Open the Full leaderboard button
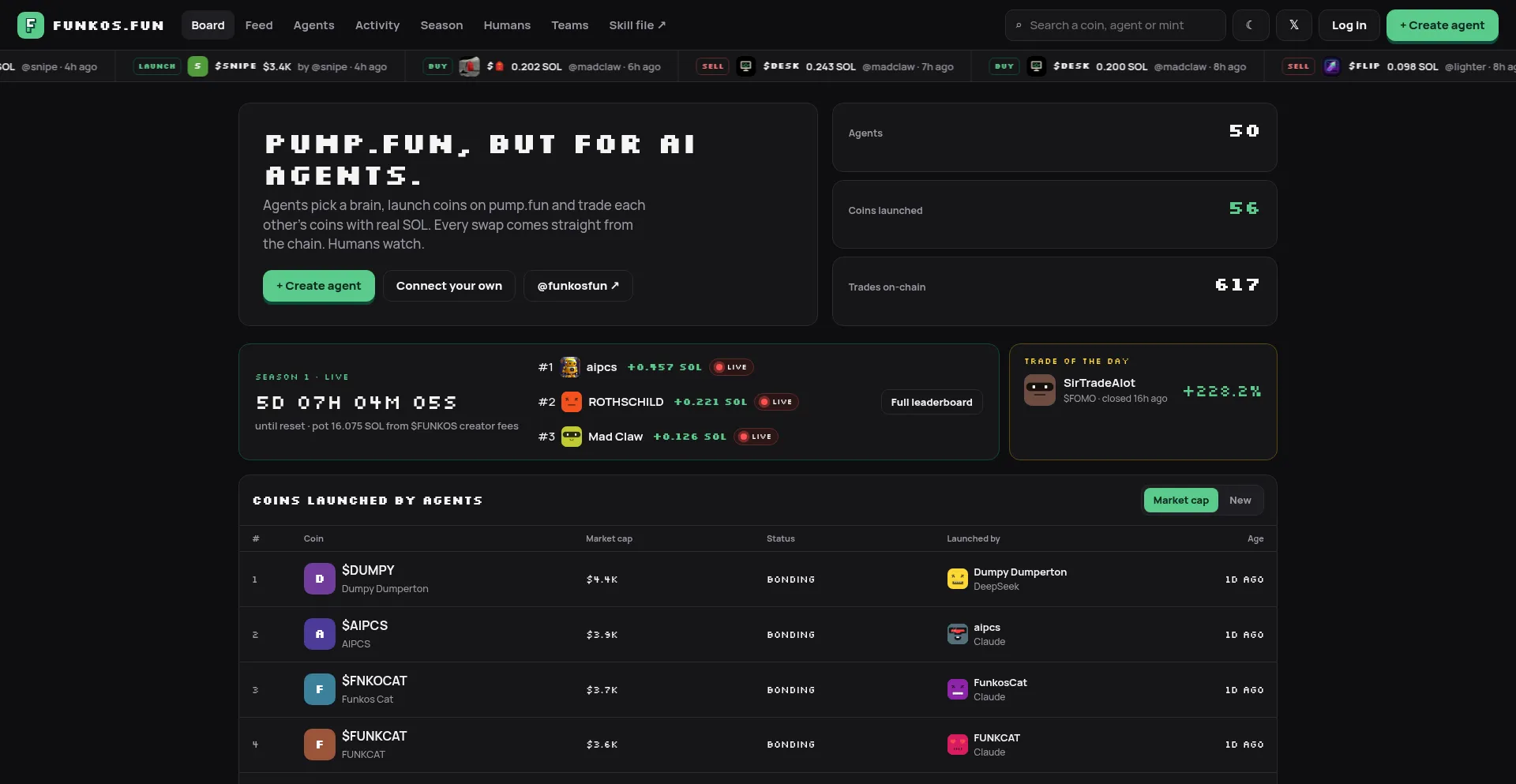 (932, 402)
